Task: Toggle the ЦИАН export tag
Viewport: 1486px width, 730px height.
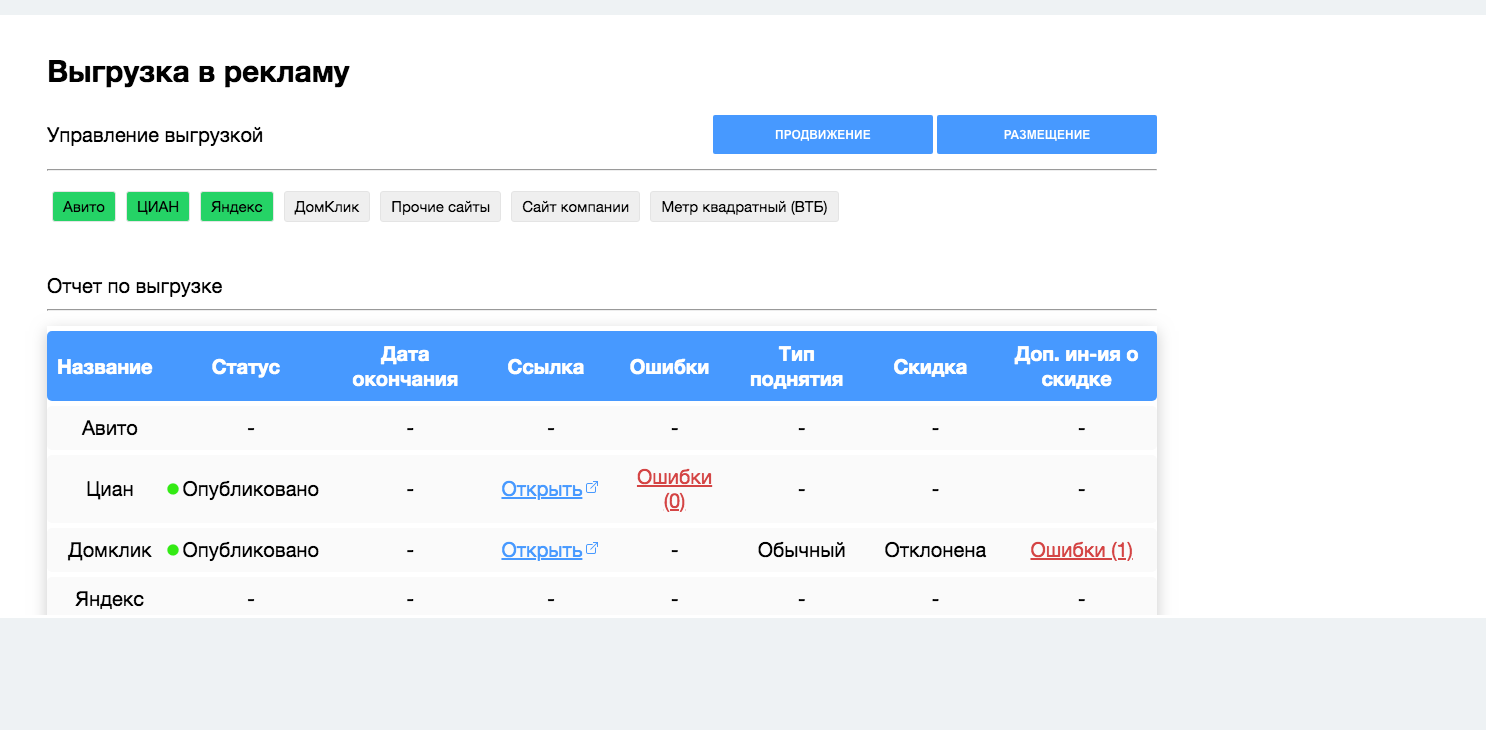Action: click(x=158, y=207)
